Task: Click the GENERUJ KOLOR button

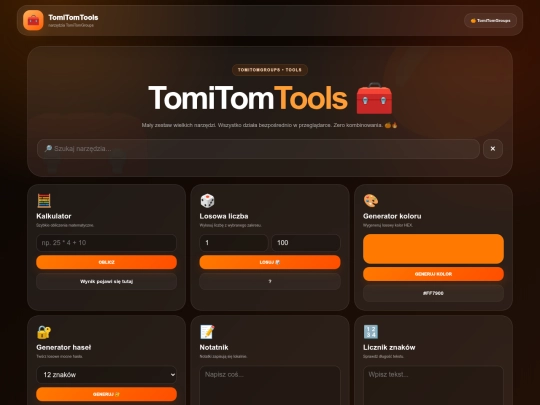Action: click(433, 274)
